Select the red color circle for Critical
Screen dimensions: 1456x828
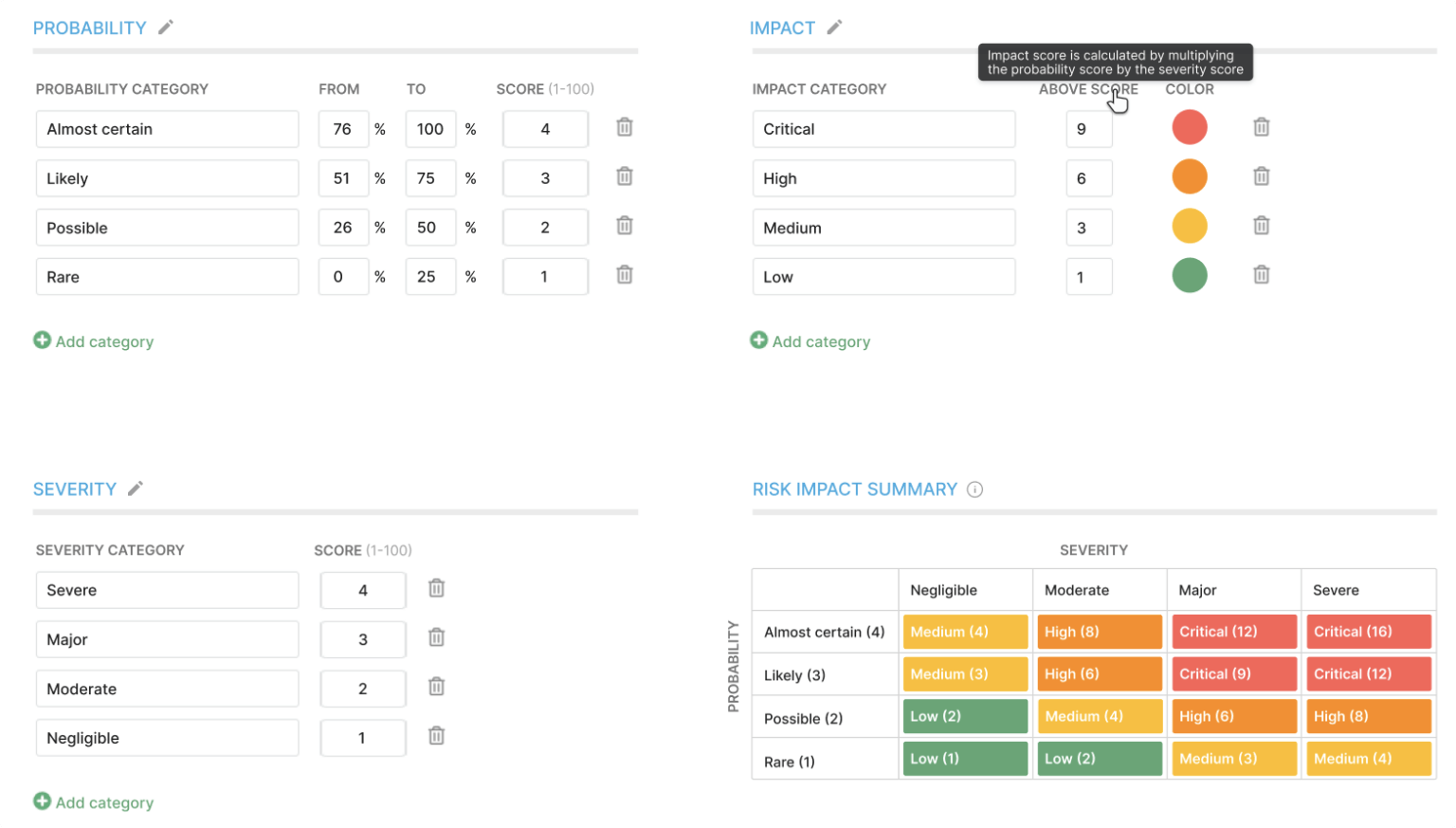click(x=1190, y=127)
